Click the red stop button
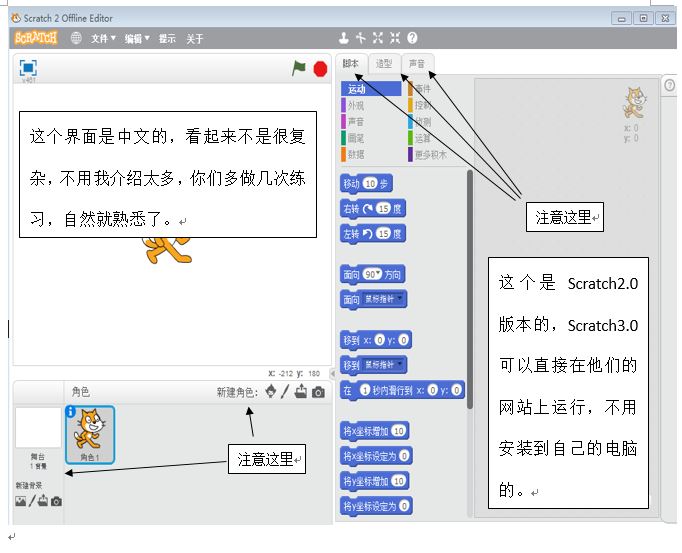This screenshot has height=553, width=682. click(321, 69)
